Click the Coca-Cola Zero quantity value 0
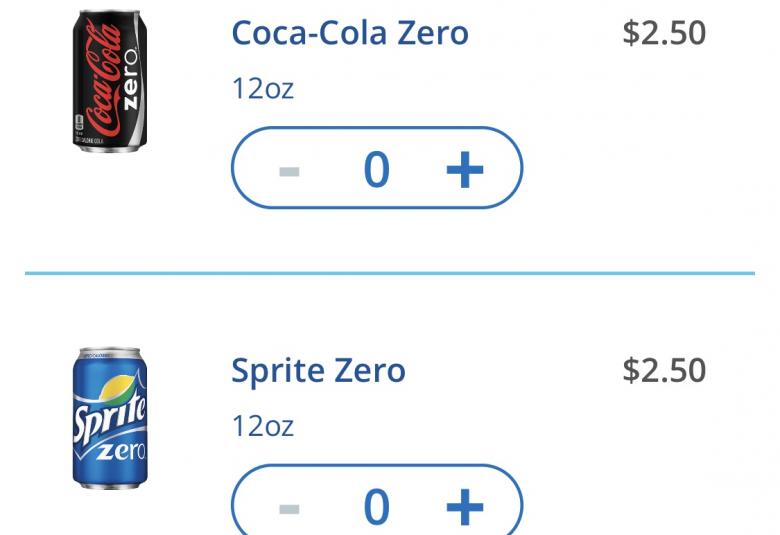 pos(377,170)
